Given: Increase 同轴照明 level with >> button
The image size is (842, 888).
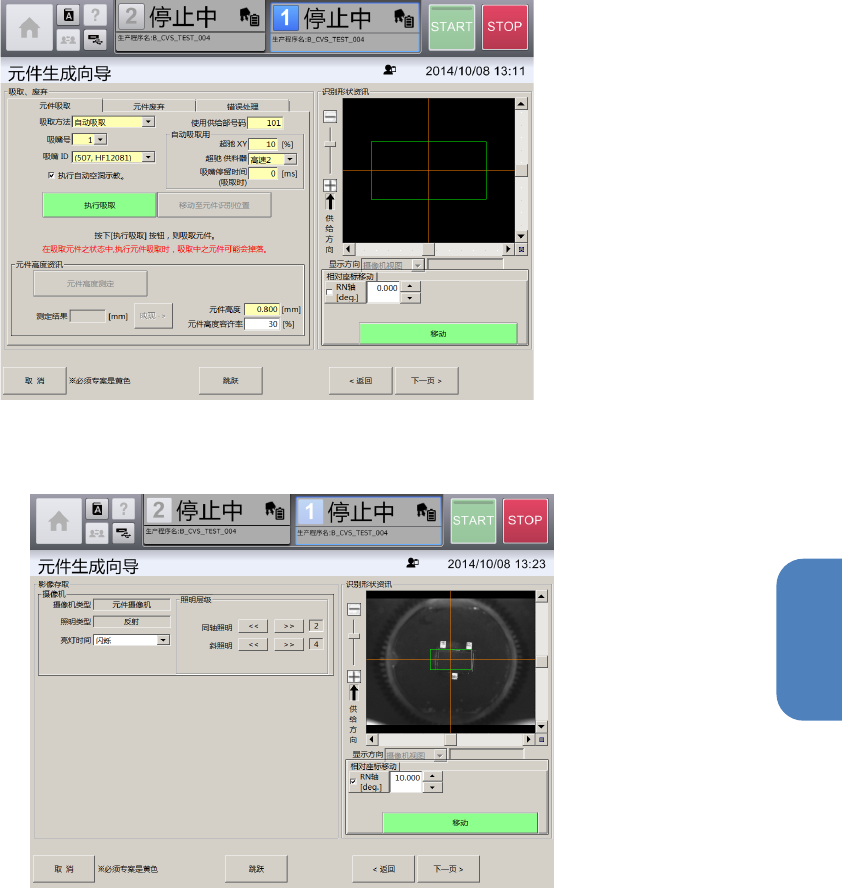Looking at the screenshot, I should tap(289, 626).
